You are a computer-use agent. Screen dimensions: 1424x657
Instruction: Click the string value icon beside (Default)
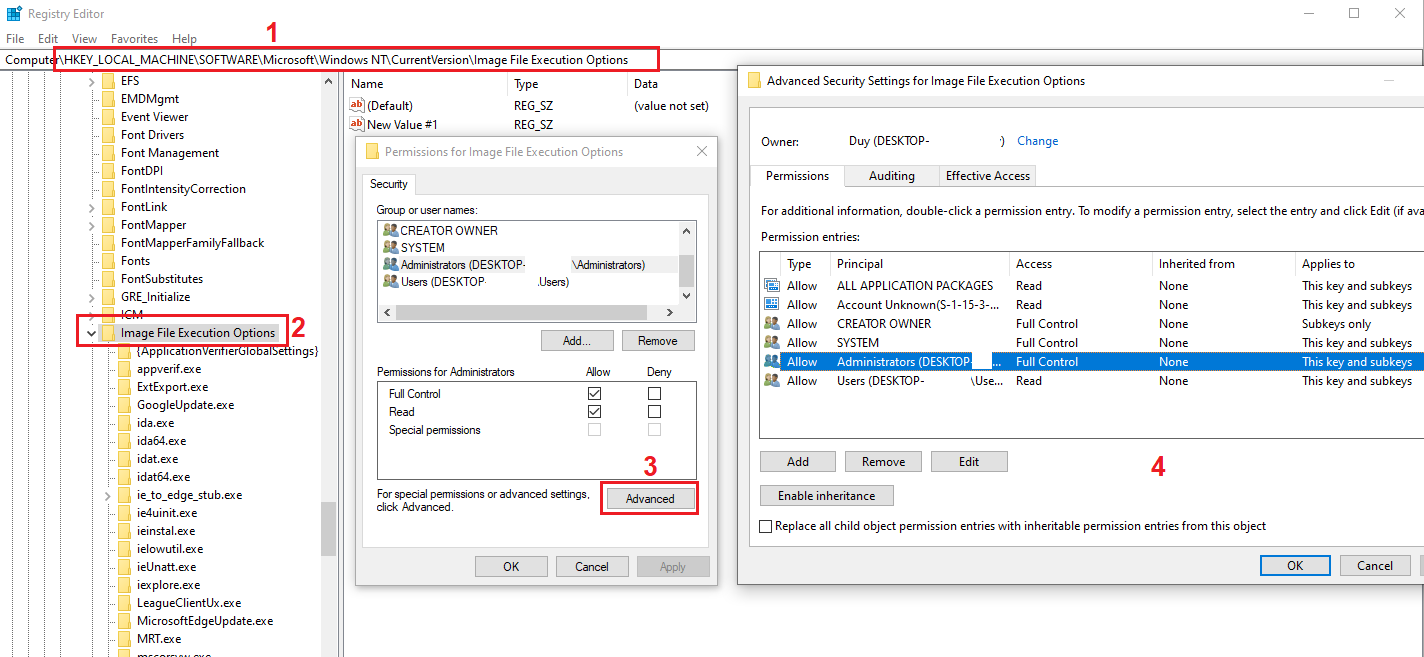click(x=357, y=104)
